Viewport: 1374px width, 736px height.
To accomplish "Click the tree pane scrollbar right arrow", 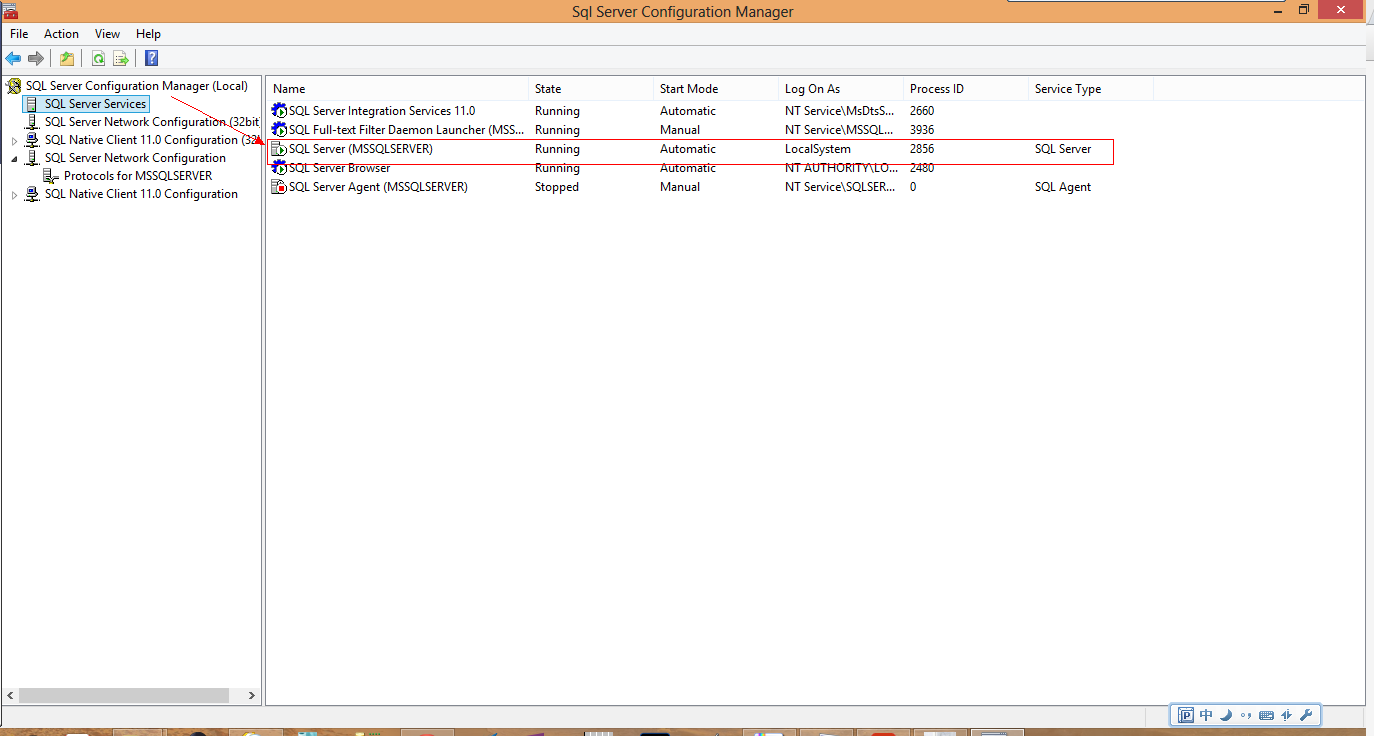I will [252, 695].
